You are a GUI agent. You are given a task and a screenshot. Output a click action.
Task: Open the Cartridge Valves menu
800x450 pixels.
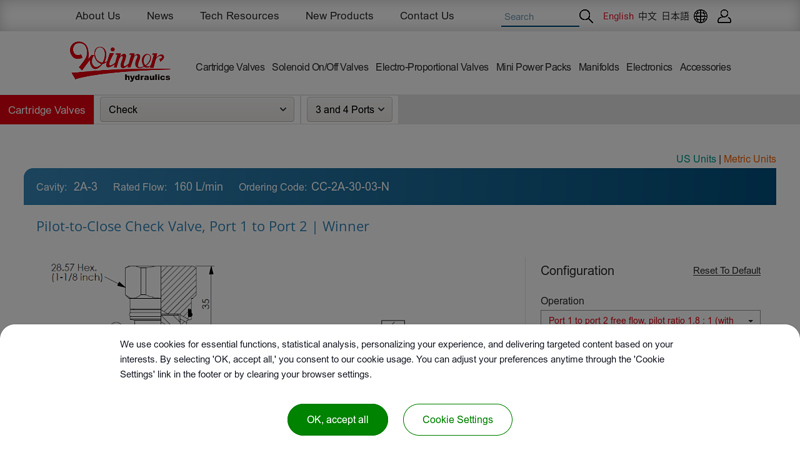(x=230, y=67)
